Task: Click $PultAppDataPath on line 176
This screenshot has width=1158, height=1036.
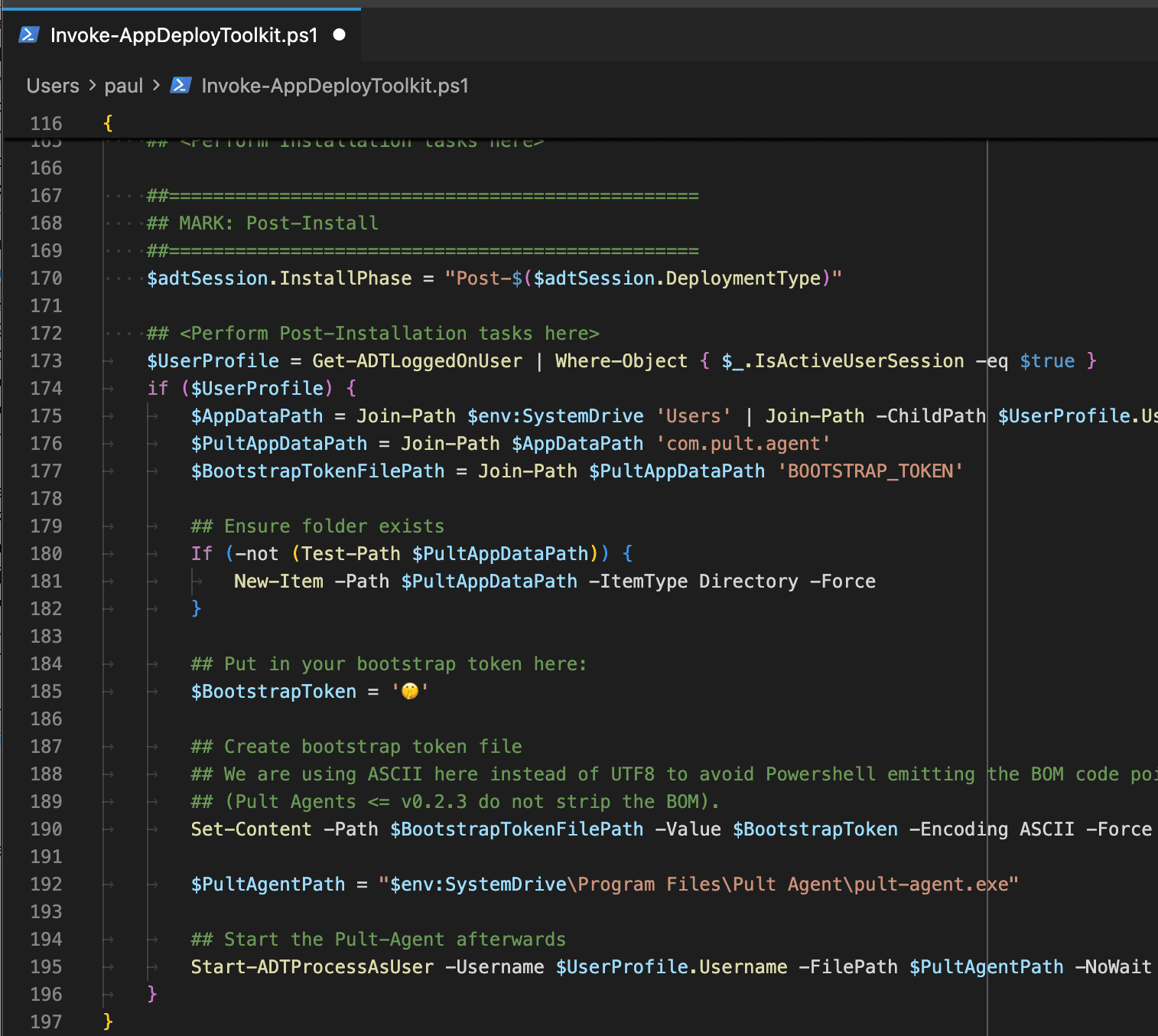Action: point(279,444)
